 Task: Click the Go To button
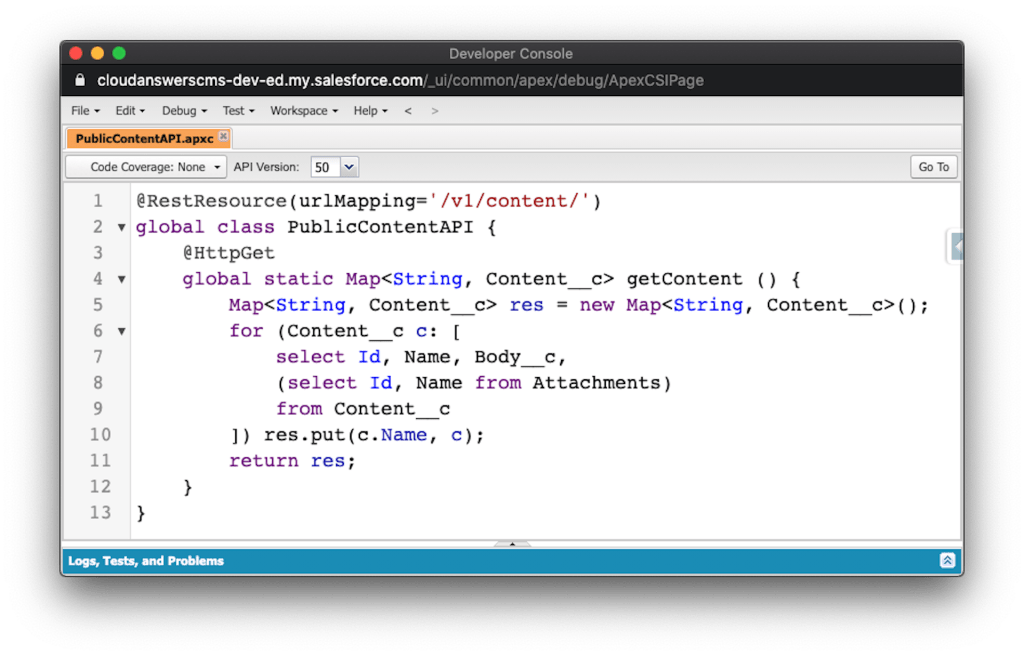tap(933, 167)
